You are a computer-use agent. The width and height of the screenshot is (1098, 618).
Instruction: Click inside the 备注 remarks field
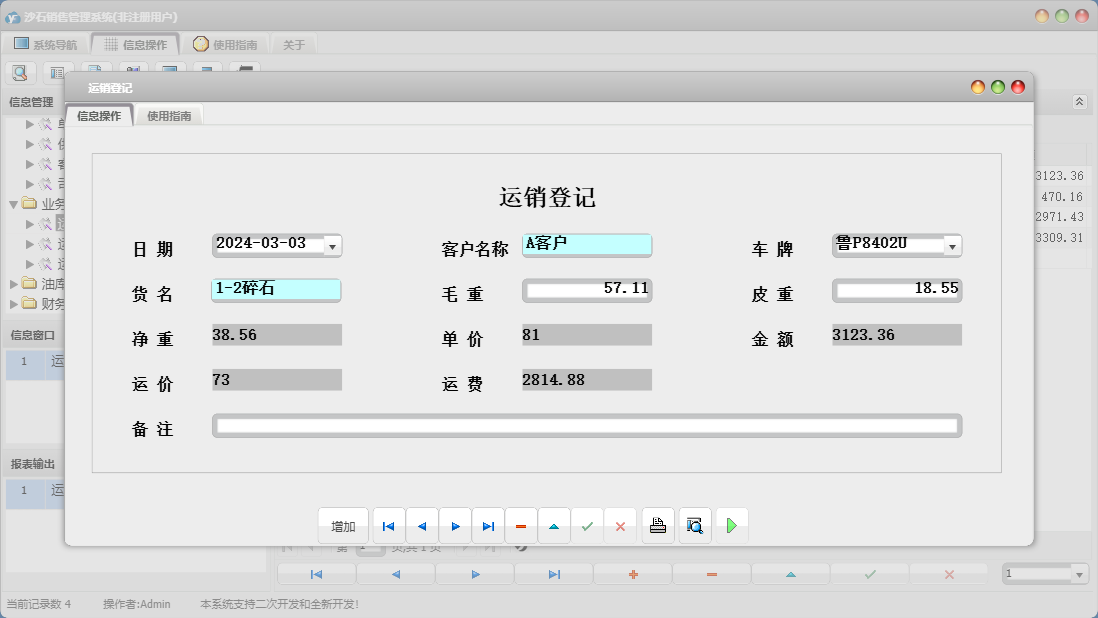pyautogui.click(x=588, y=425)
